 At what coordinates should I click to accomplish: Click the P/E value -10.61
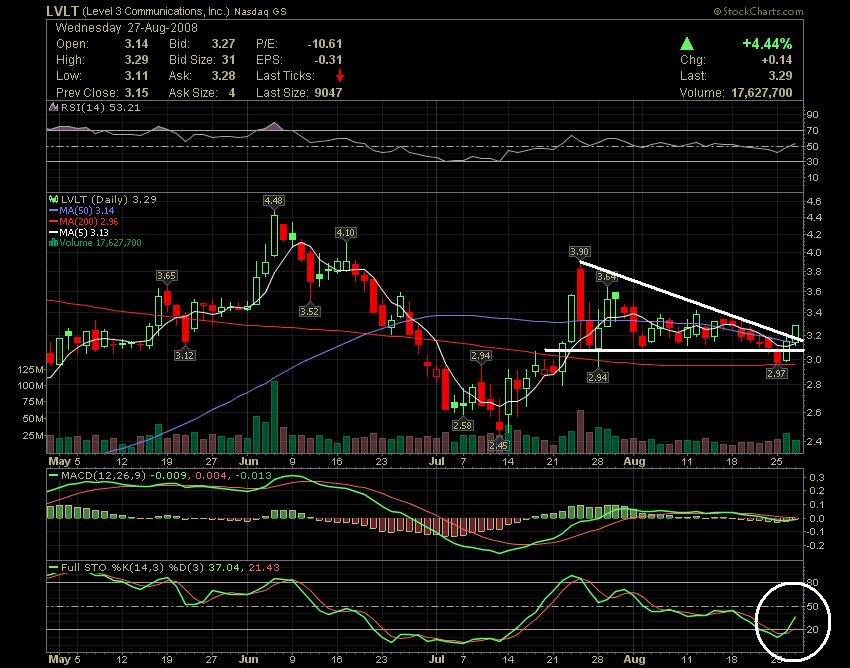tap(325, 44)
